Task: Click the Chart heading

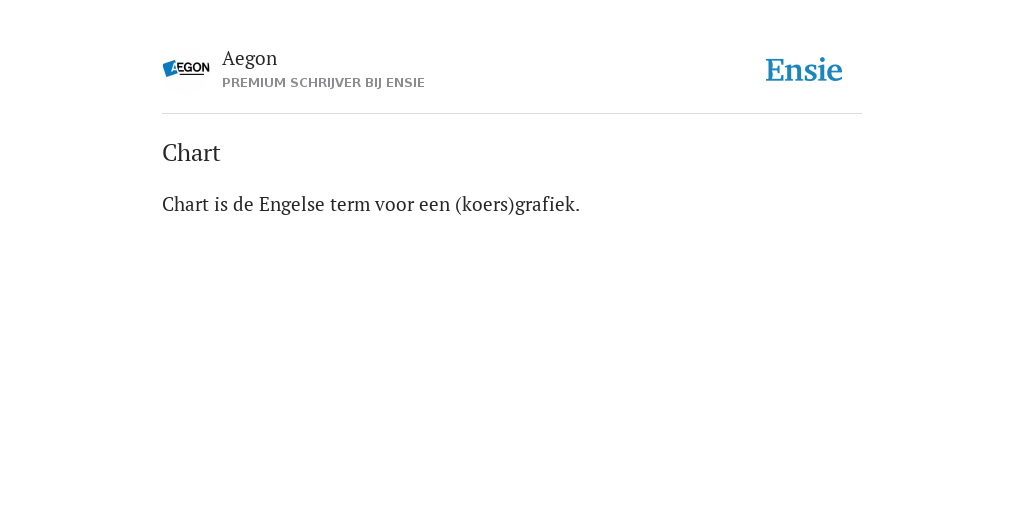Action: coord(191,153)
